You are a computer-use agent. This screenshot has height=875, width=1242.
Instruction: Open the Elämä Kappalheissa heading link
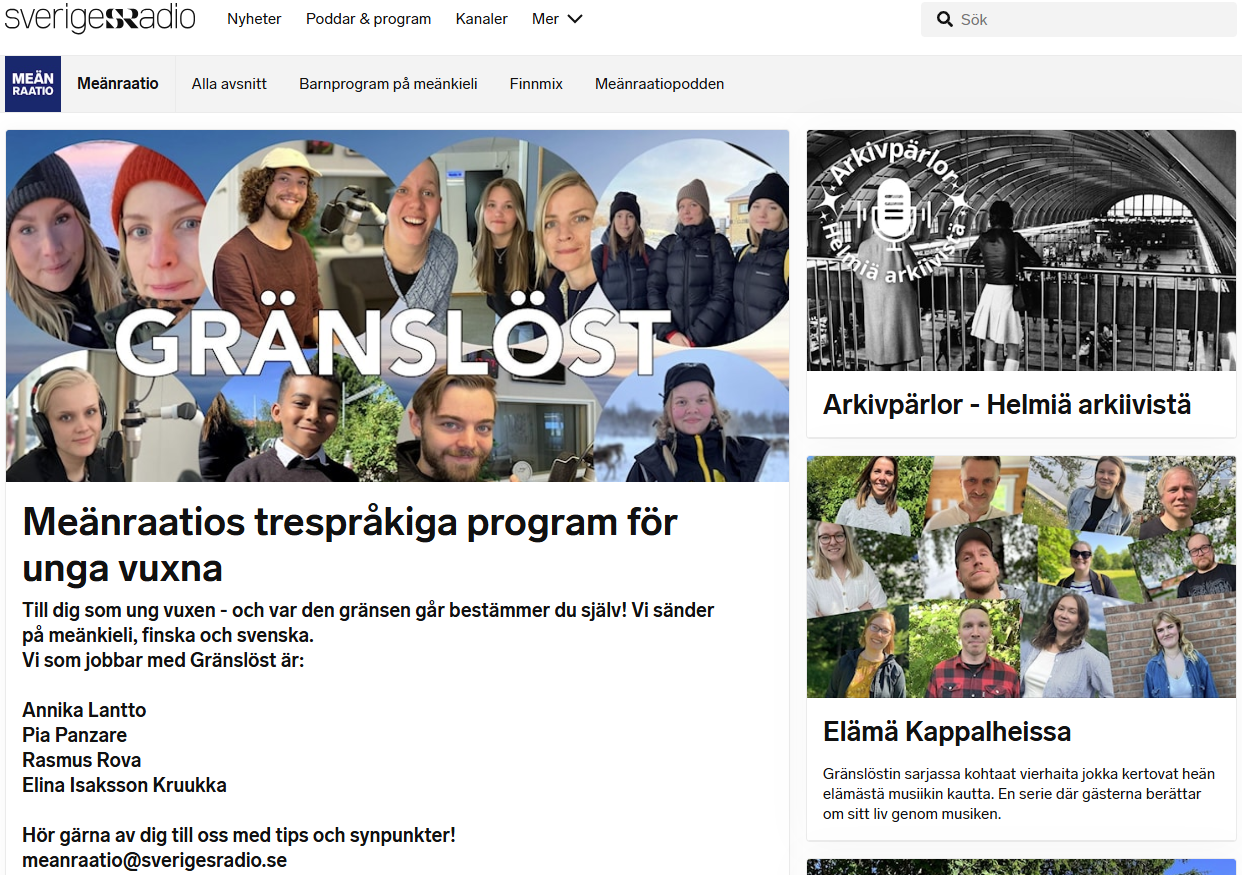coord(947,732)
